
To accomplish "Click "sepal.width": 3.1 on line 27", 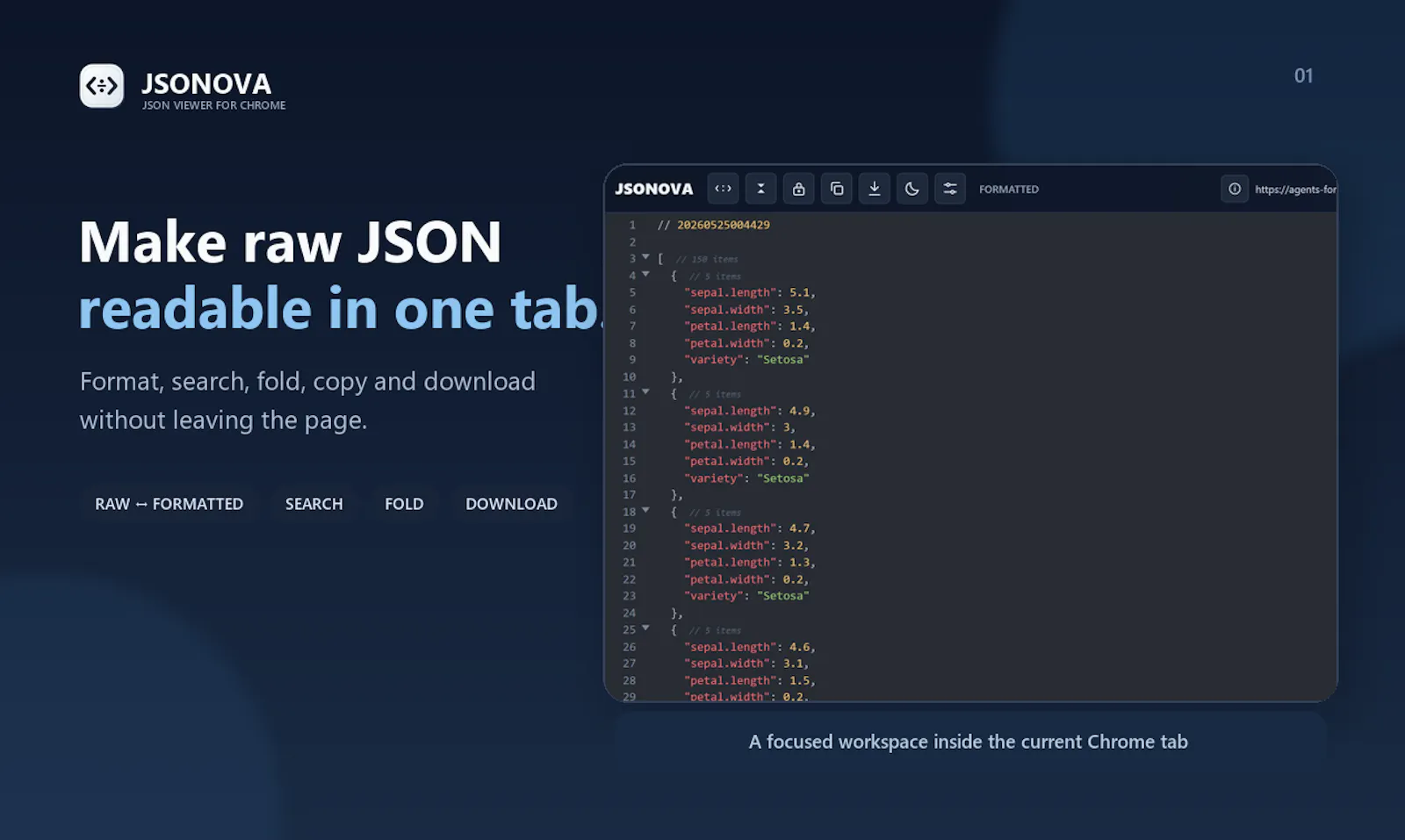I will [x=746, y=664].
